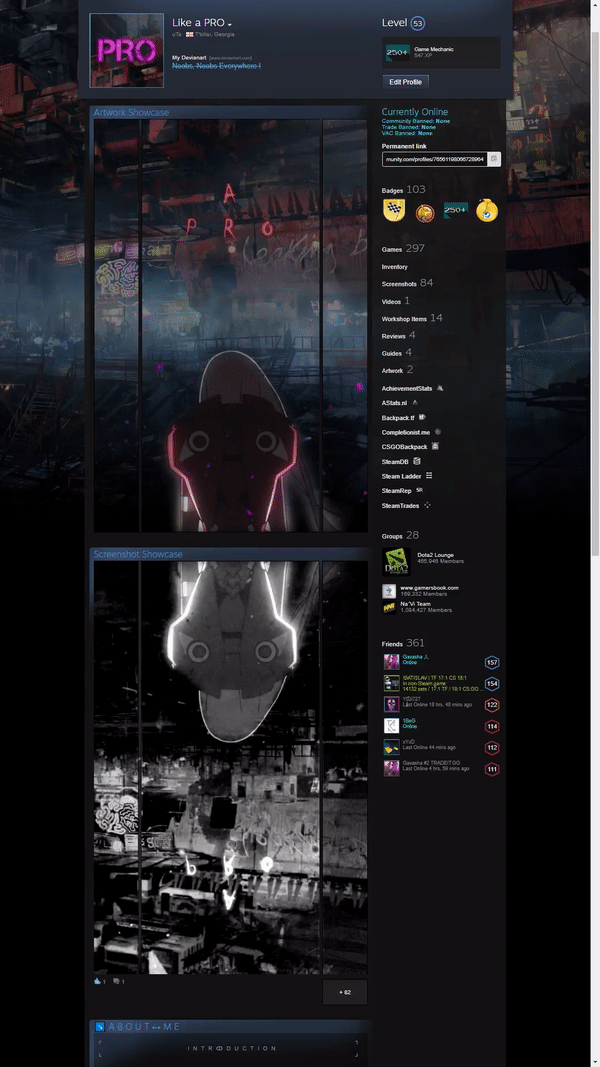Click 'Na`Vi Team' group name text
Screen dimensions: 600x1067
pos(415,604)
